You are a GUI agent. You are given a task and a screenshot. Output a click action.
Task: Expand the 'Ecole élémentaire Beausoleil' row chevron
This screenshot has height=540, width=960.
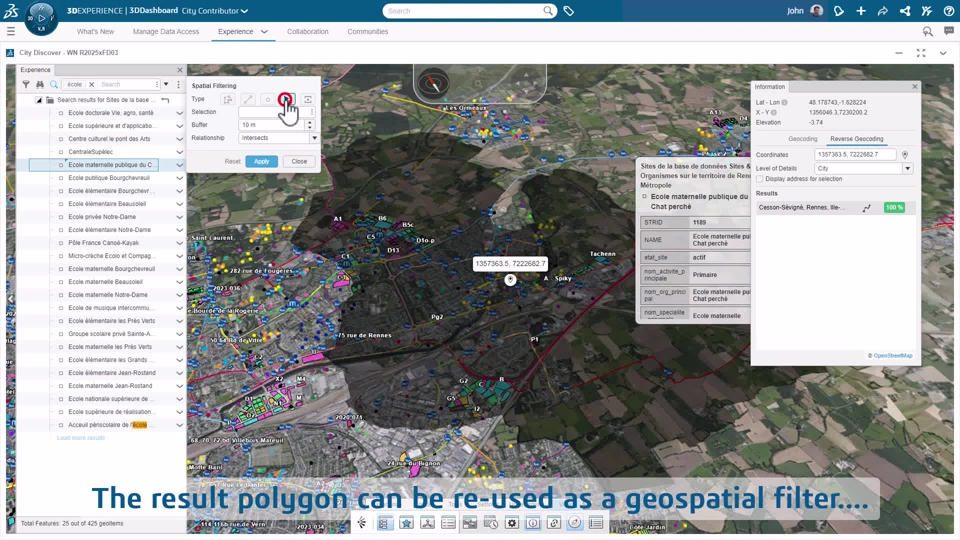tap(179, 204)
